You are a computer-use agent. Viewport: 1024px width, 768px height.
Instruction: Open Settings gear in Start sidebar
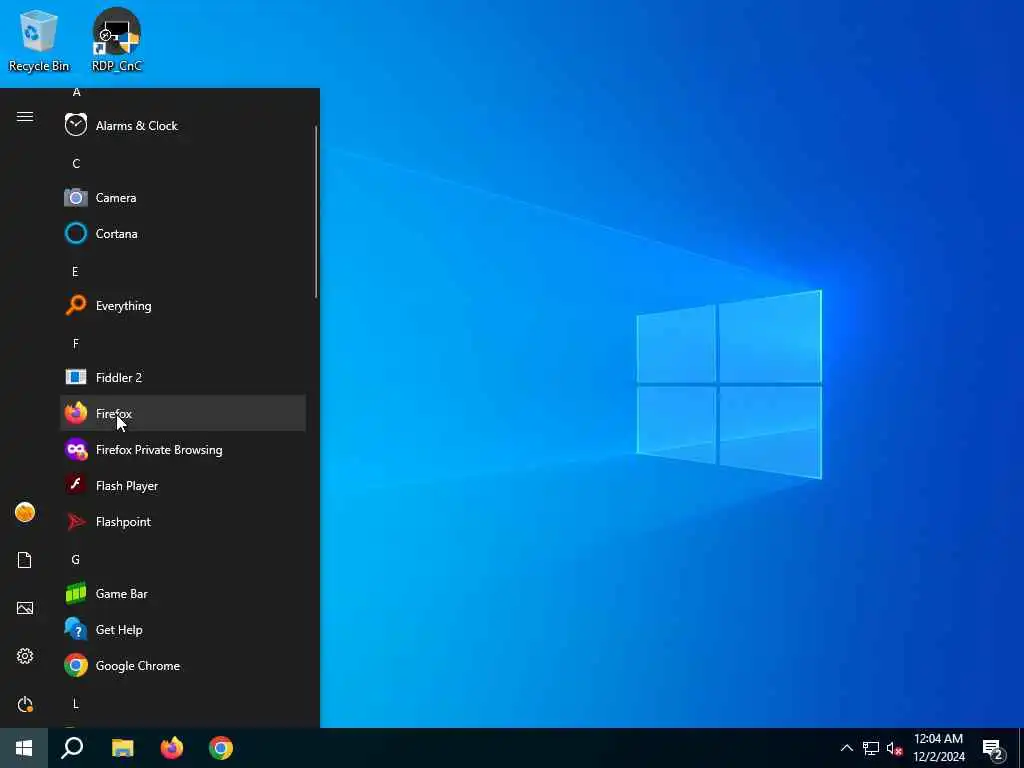click(25, 656)
